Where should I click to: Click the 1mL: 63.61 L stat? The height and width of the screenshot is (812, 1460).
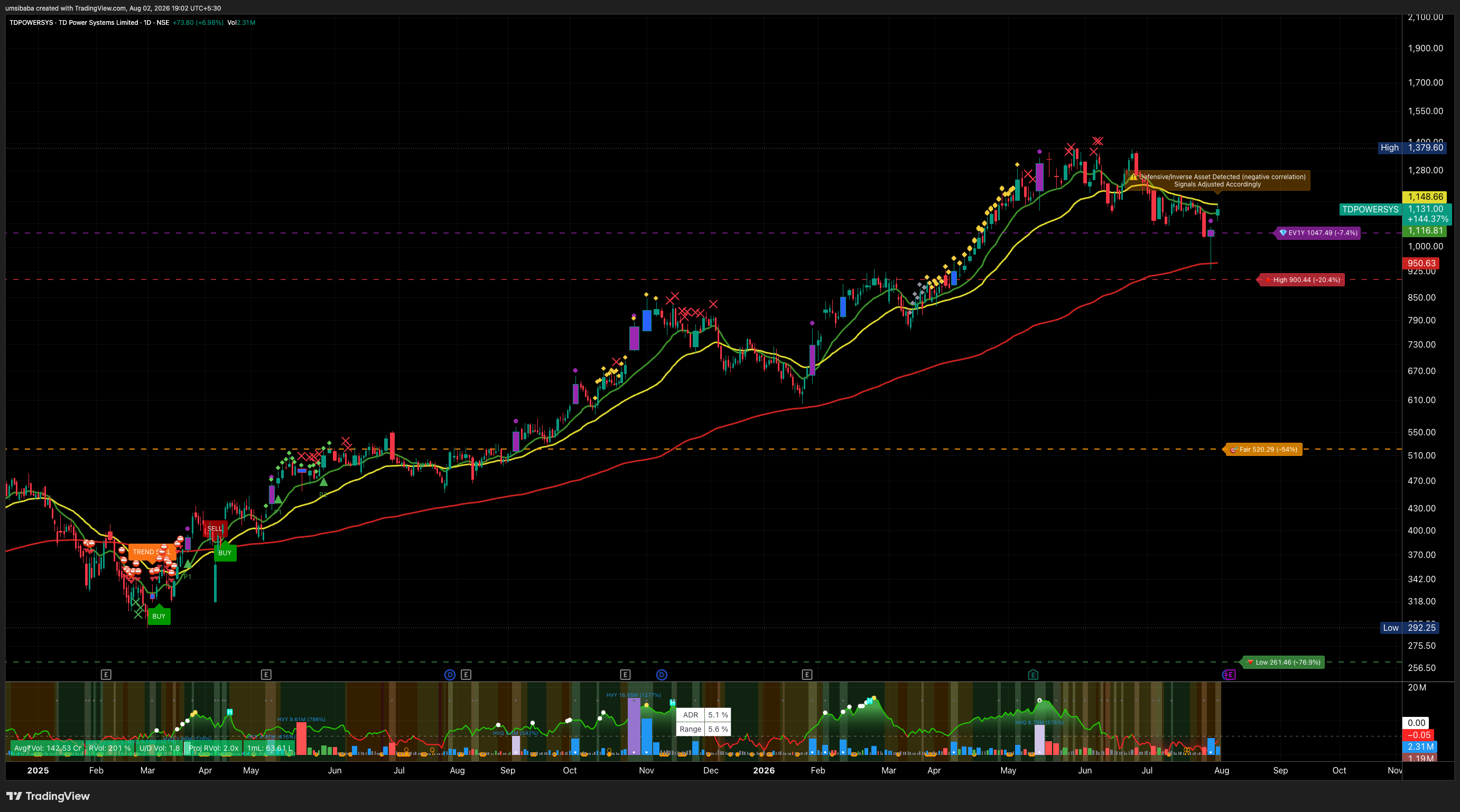[269, 748]
